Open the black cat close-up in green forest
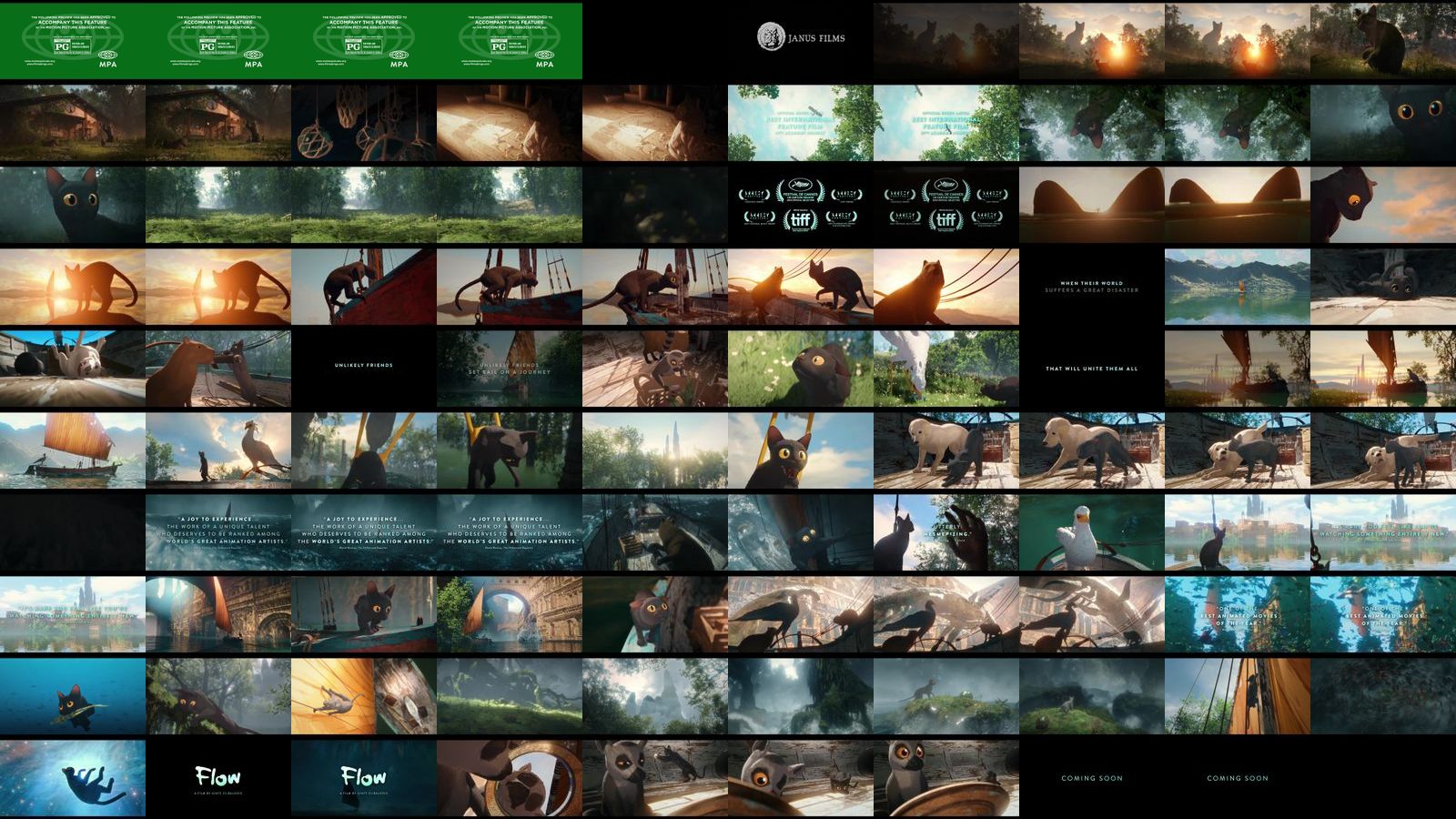This screenshot has width=1456, height=819. (73, 205)
